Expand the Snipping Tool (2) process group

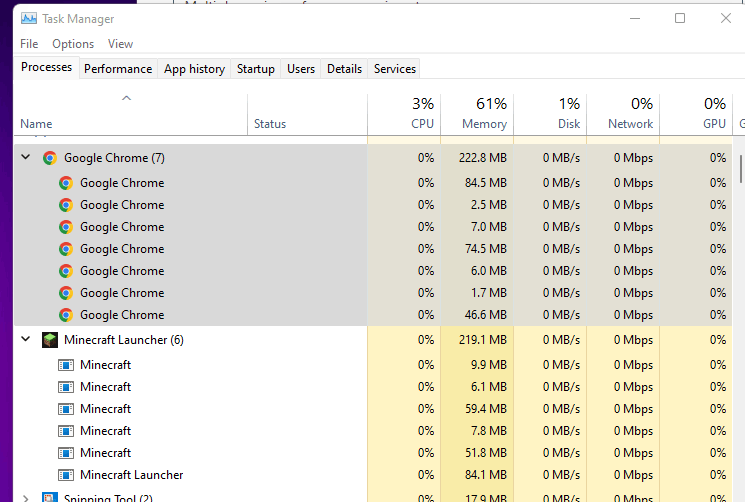(26, 498)
